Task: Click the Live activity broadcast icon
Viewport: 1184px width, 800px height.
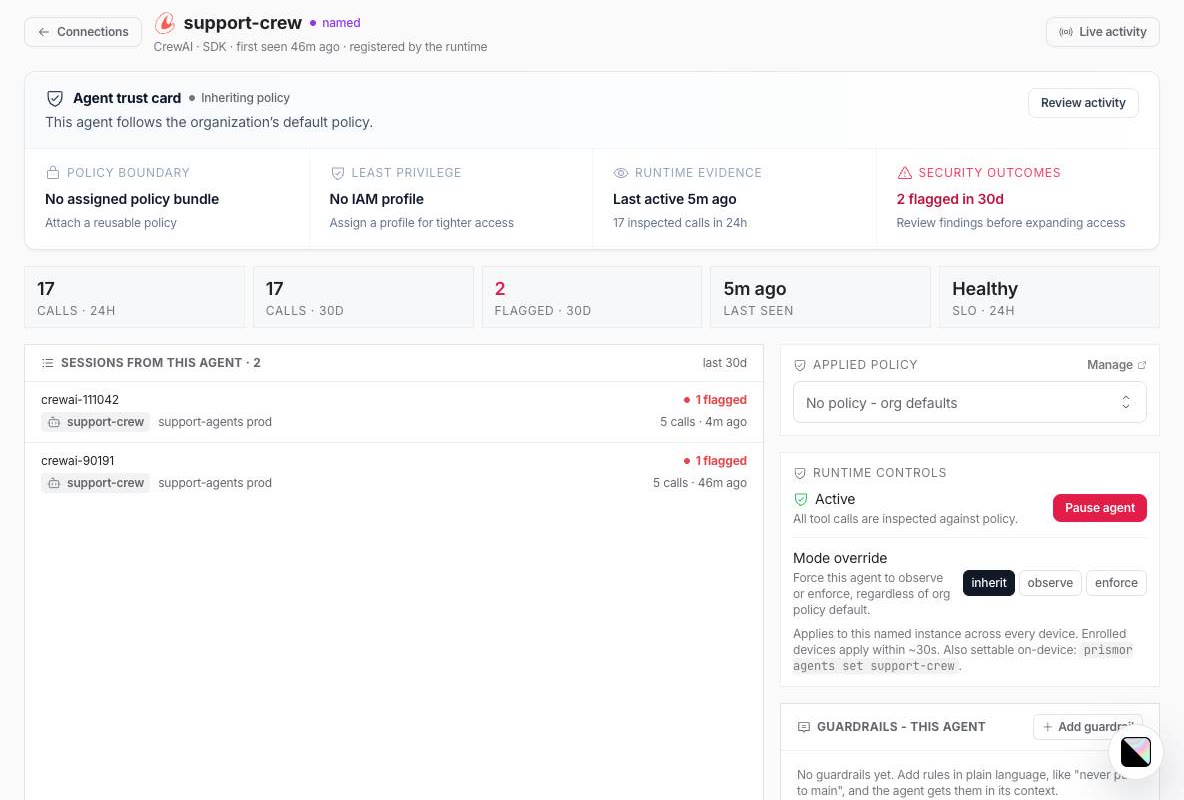Action: click(1065, 32)
